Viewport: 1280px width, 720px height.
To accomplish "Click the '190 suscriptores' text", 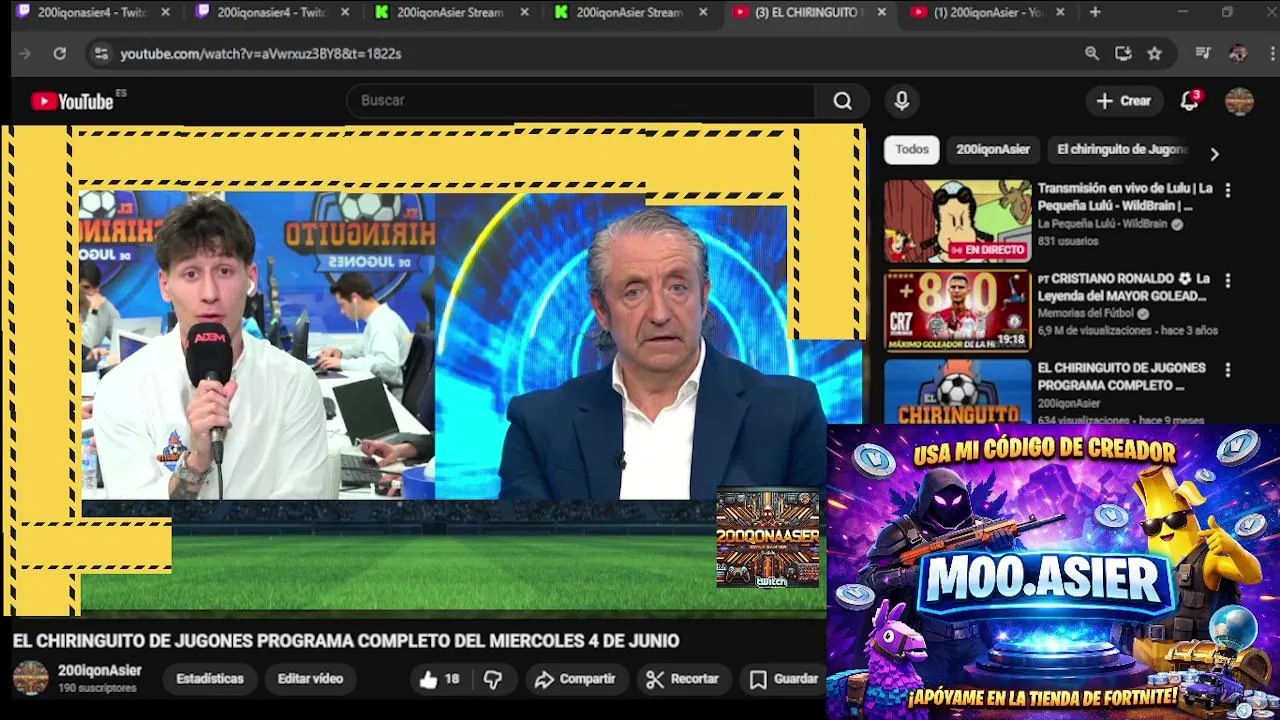I will 97,689.
